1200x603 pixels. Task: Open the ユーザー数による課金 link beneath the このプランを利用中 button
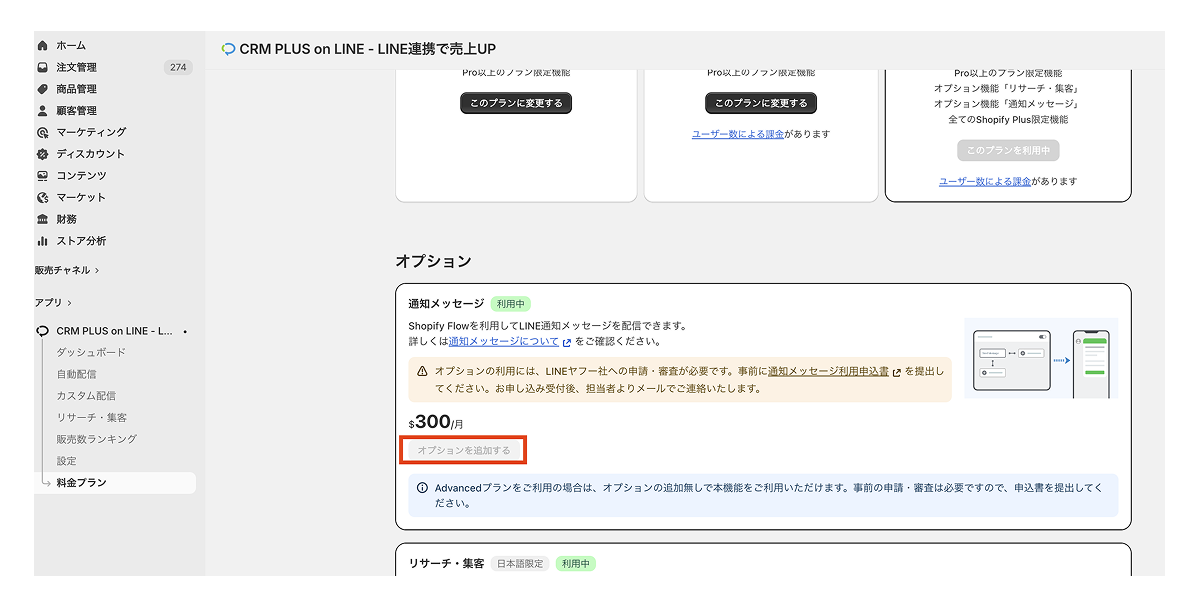point(985,182)
